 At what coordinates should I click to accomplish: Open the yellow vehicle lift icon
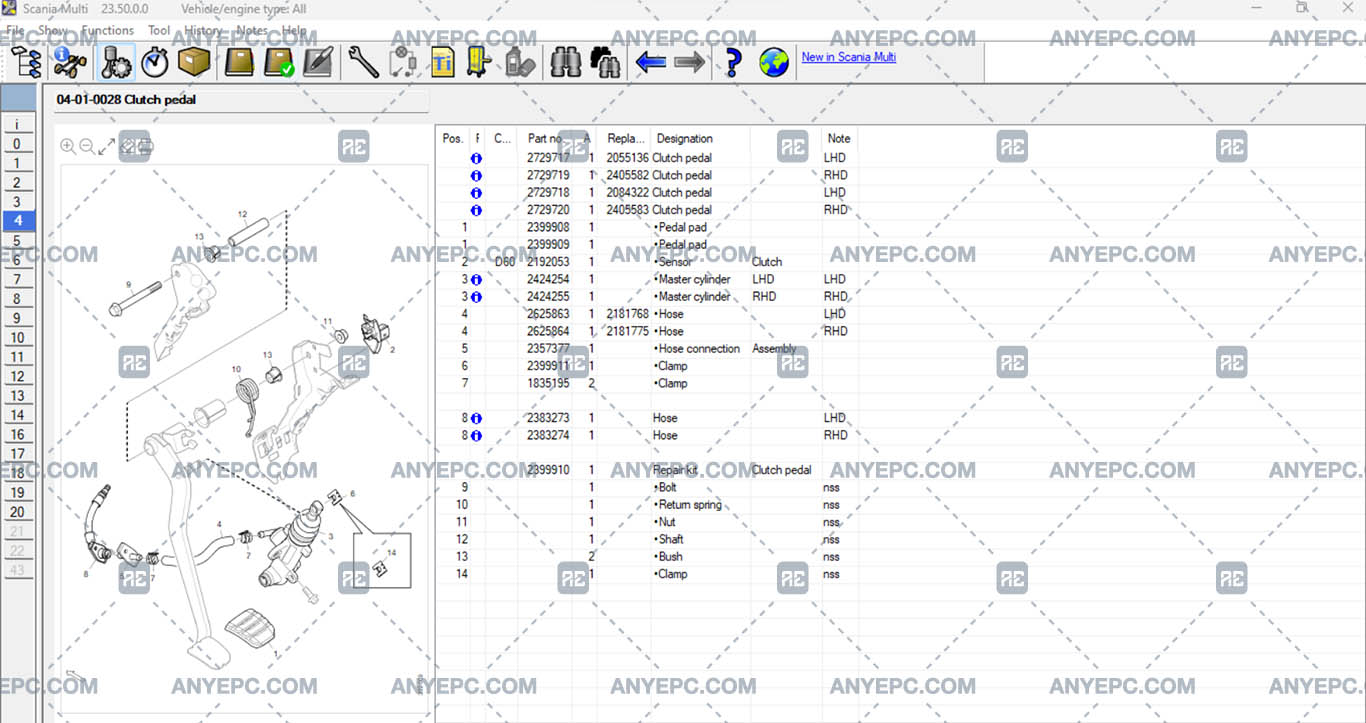pyautogui.click(x=480, y=62)
